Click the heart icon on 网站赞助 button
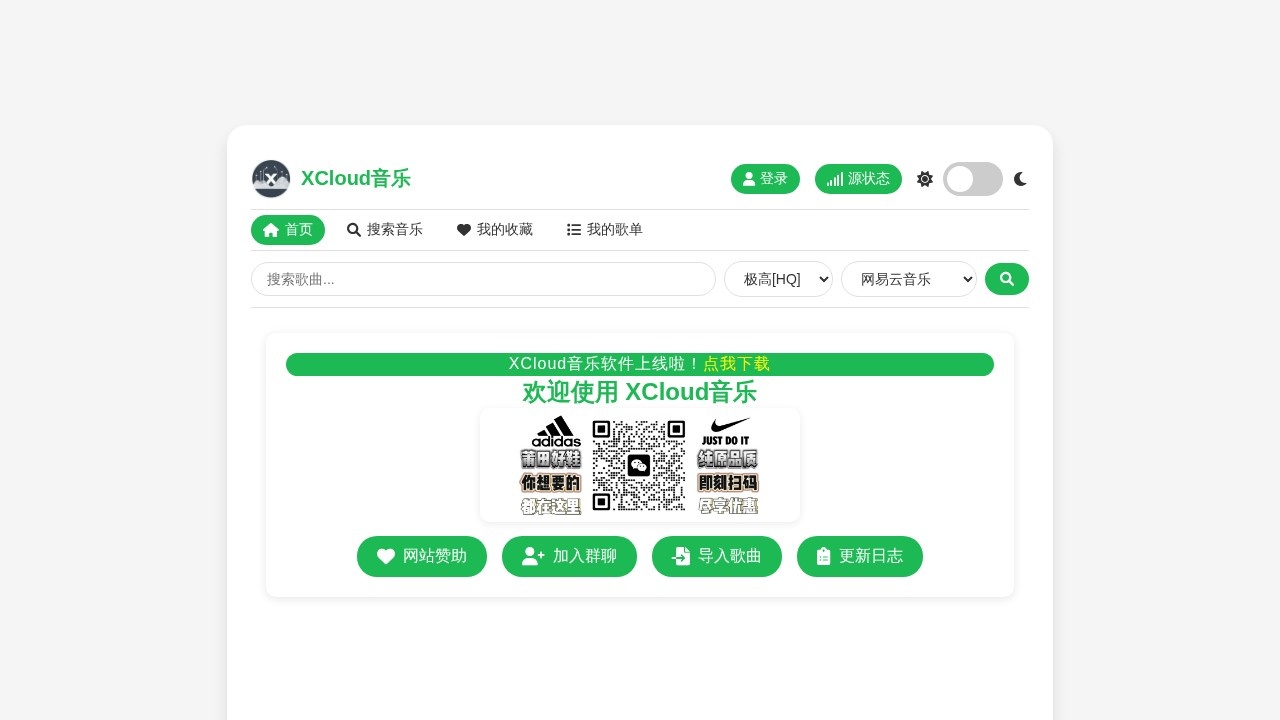This screenshot has width=1280, height=720. click(386, 556)
